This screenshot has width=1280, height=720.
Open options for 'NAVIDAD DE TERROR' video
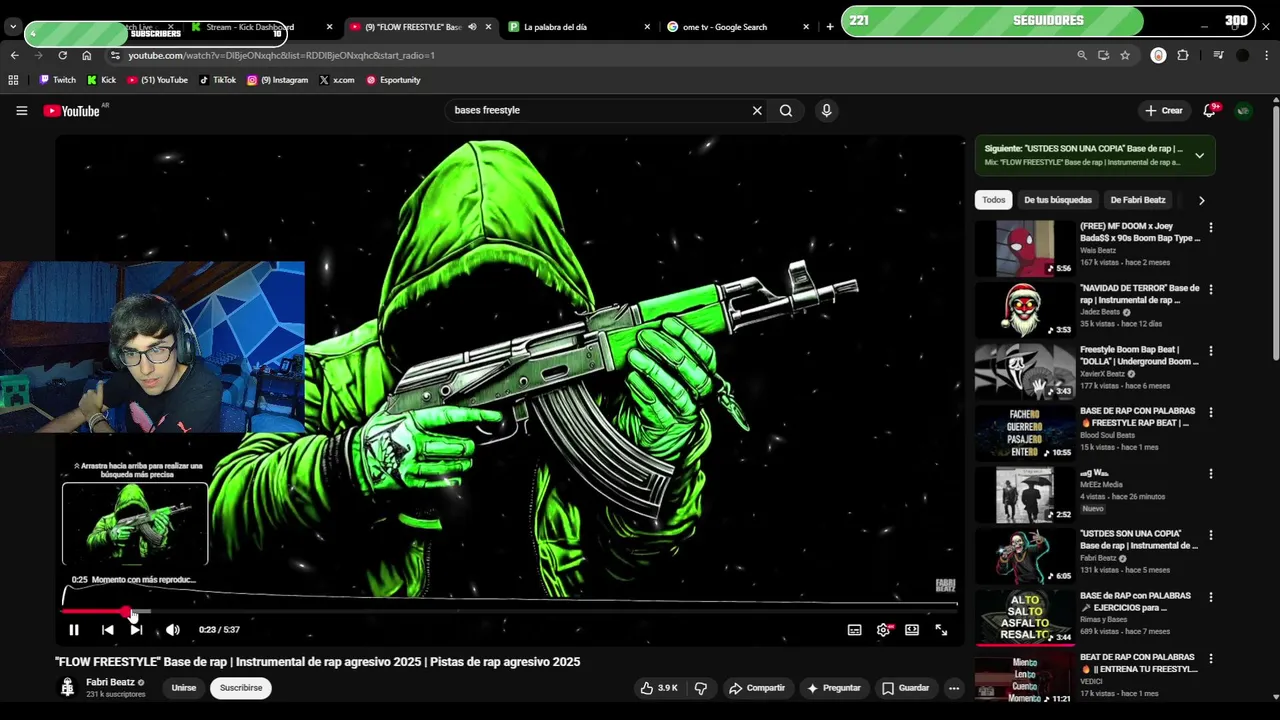tap(1211, 290)
